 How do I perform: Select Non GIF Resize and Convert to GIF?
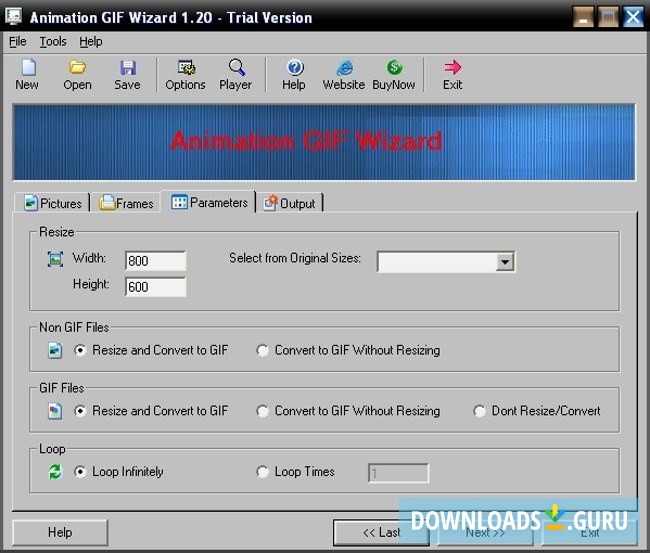pos(151,350)
